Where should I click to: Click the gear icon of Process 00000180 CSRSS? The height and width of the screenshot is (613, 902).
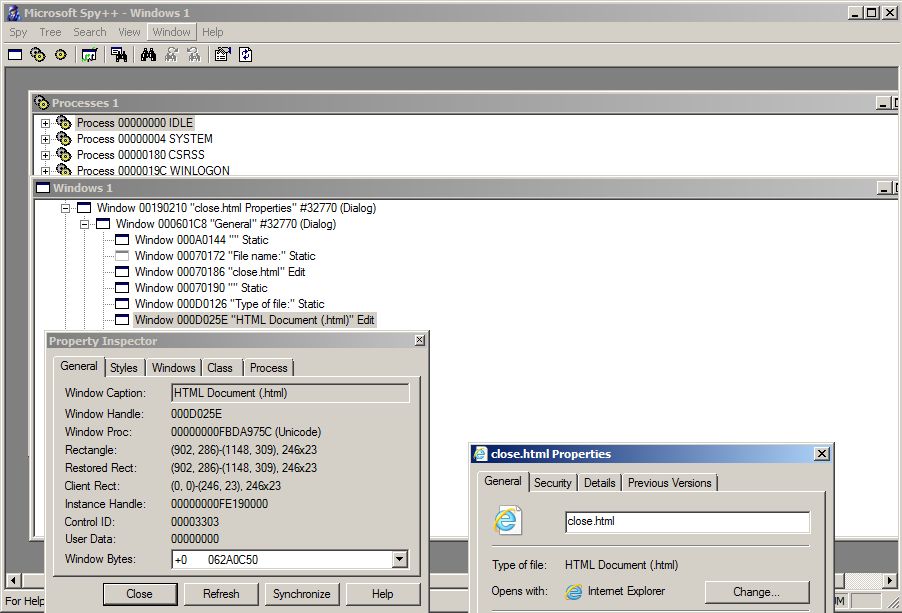[64, 155]
